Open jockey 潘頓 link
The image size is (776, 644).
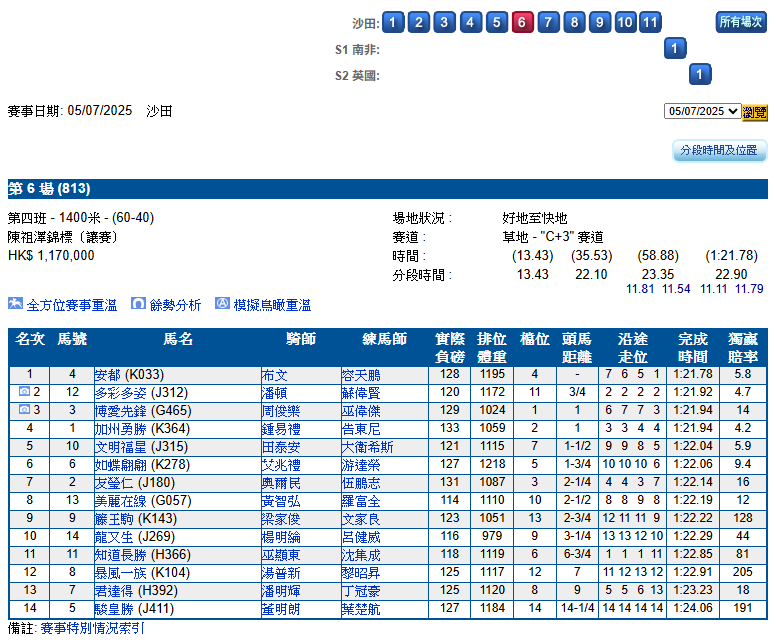274,393
